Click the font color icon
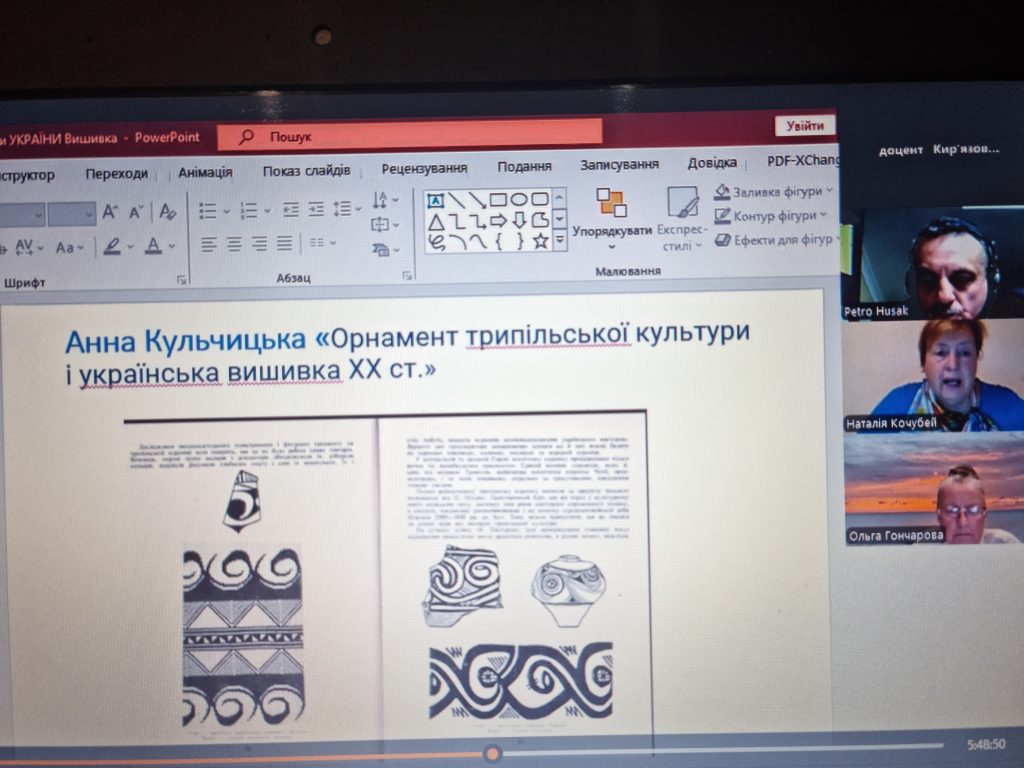The image size is (1024, 768). (x=153, y=246)
